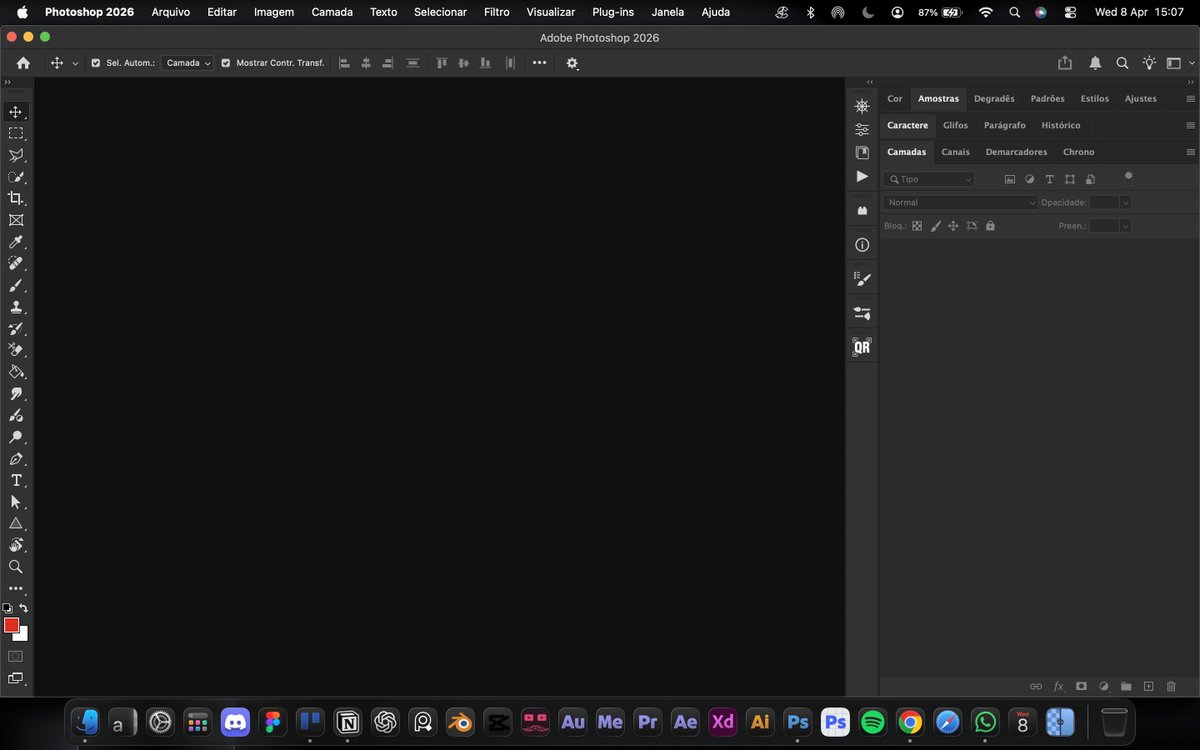The image size is (1200, 750).
Task: Open the Amostras panel group menu
Action: 1190,99
